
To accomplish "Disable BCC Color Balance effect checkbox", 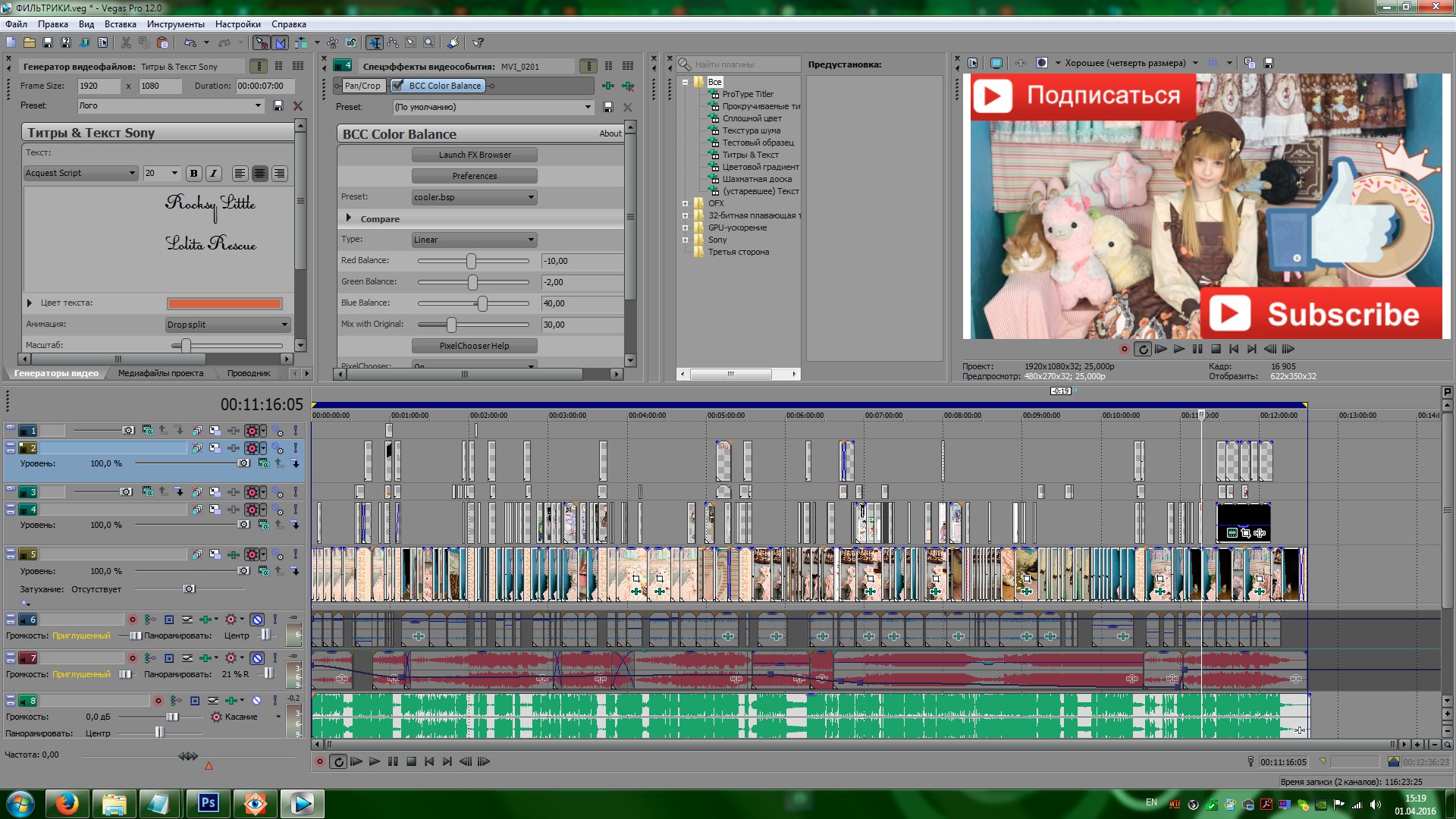I will pyautogui.click(x=398, y=86).
